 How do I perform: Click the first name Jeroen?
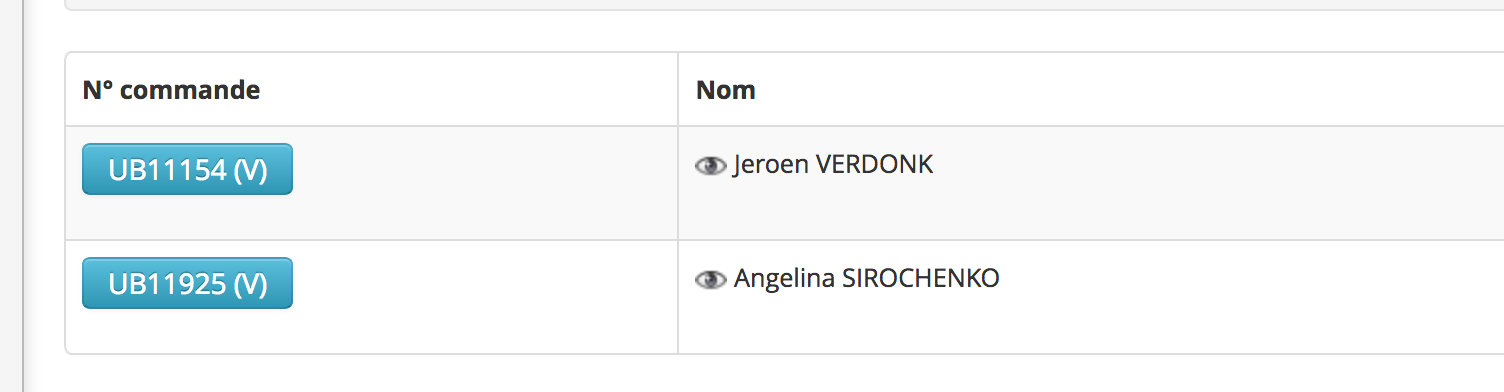click(771, 165)
